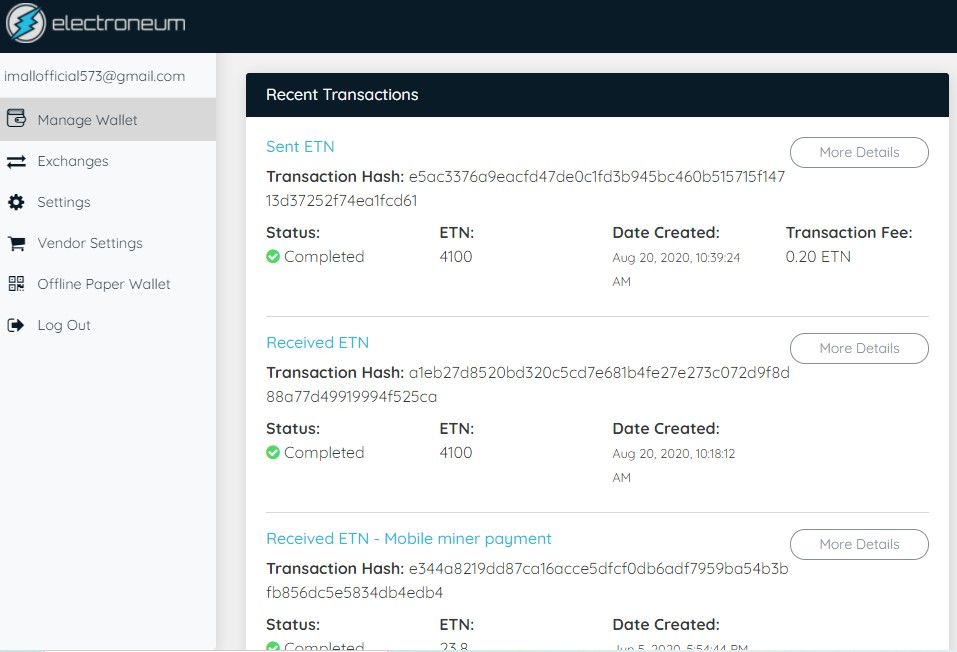Open More Details for Received ETN 4100
Viewport: 957px width, 652px height.
(859, 349)
